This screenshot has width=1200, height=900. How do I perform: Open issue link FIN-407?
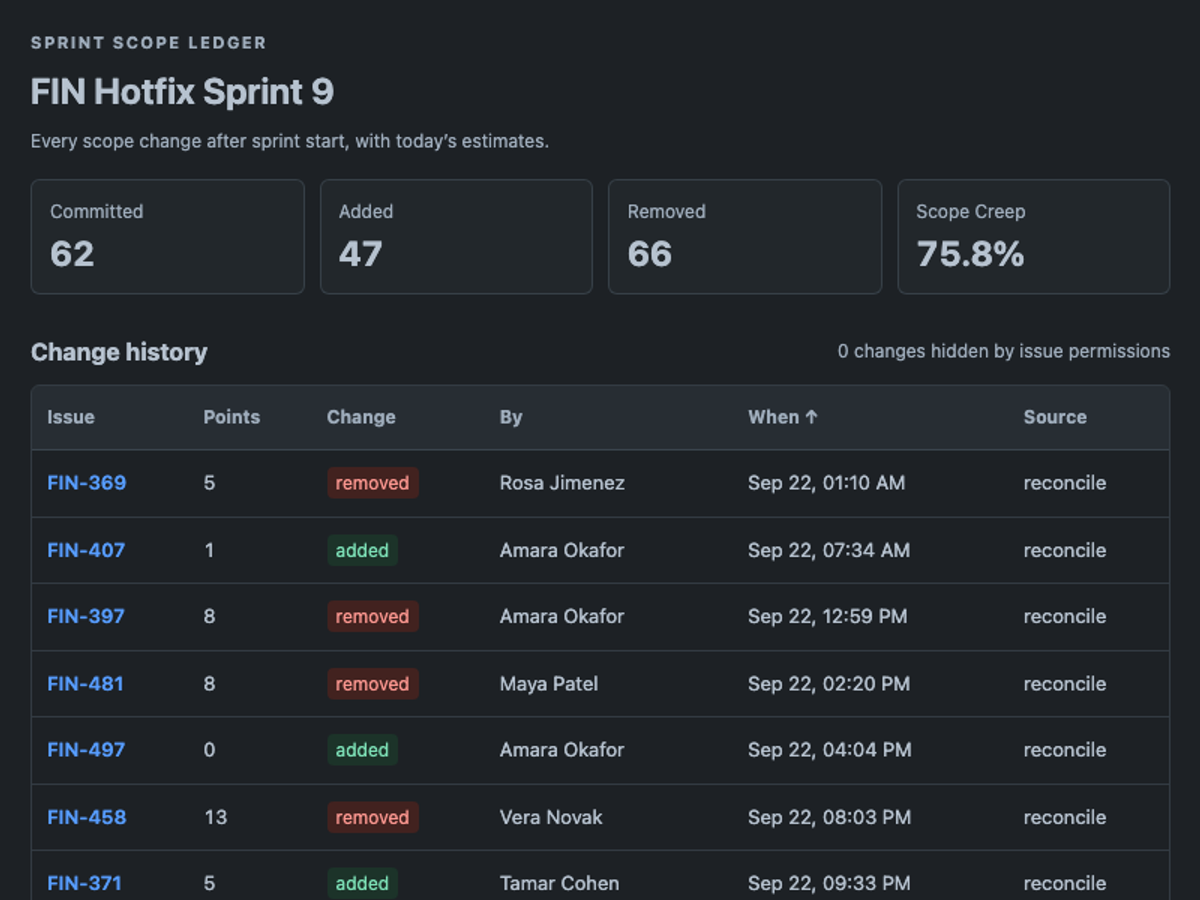click(86, 550)
